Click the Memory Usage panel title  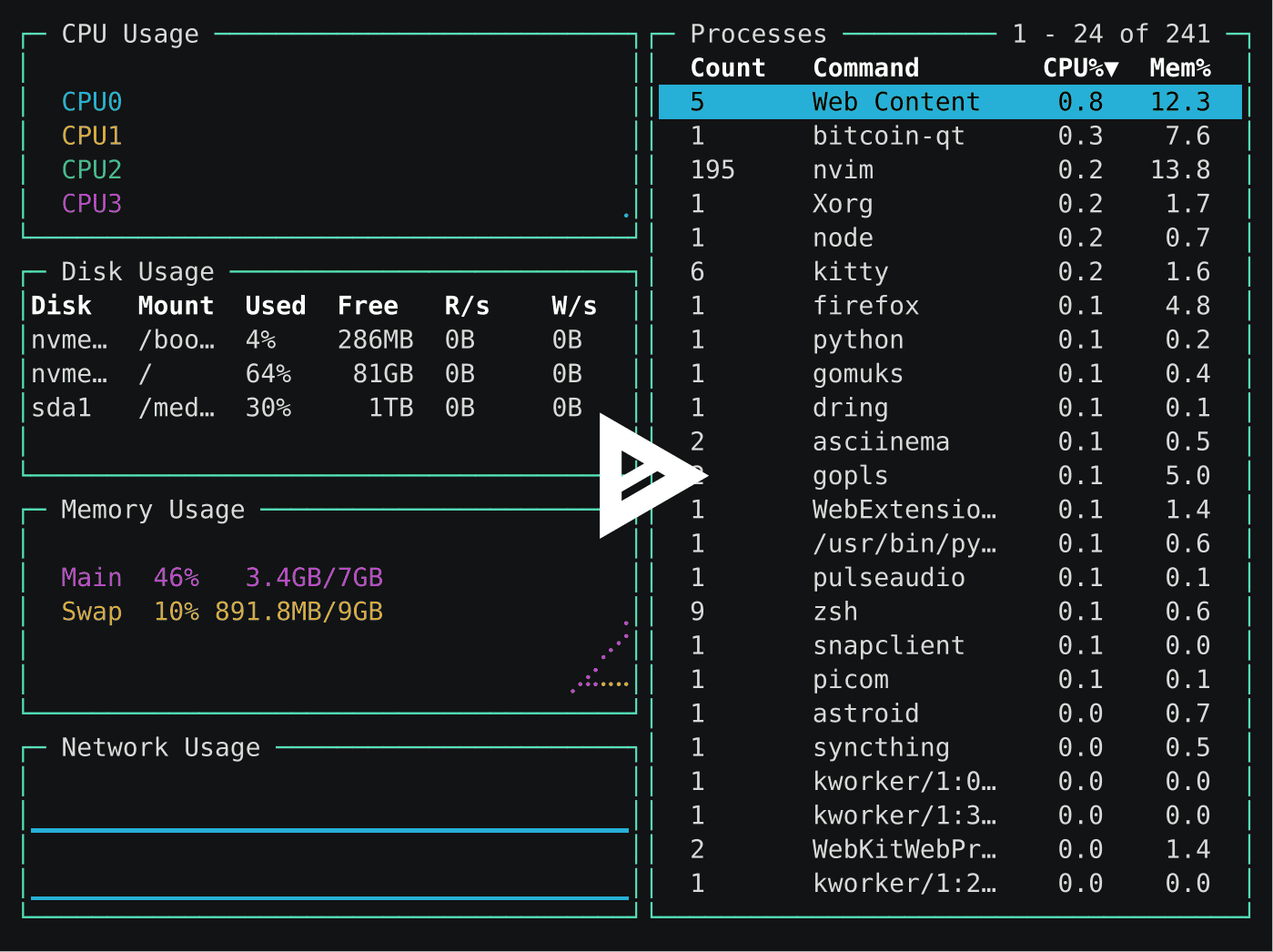tap(153, 510)
